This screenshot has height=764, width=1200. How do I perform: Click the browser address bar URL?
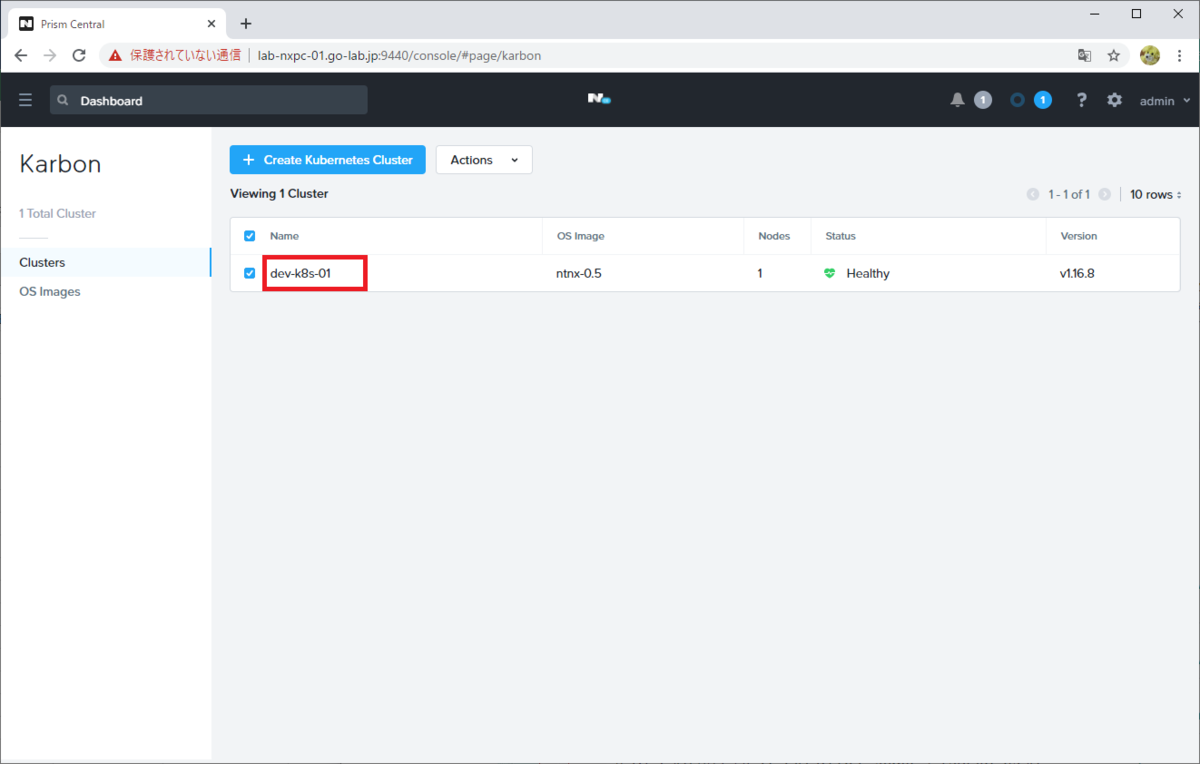pyautogui.click(x=399, y=55)
